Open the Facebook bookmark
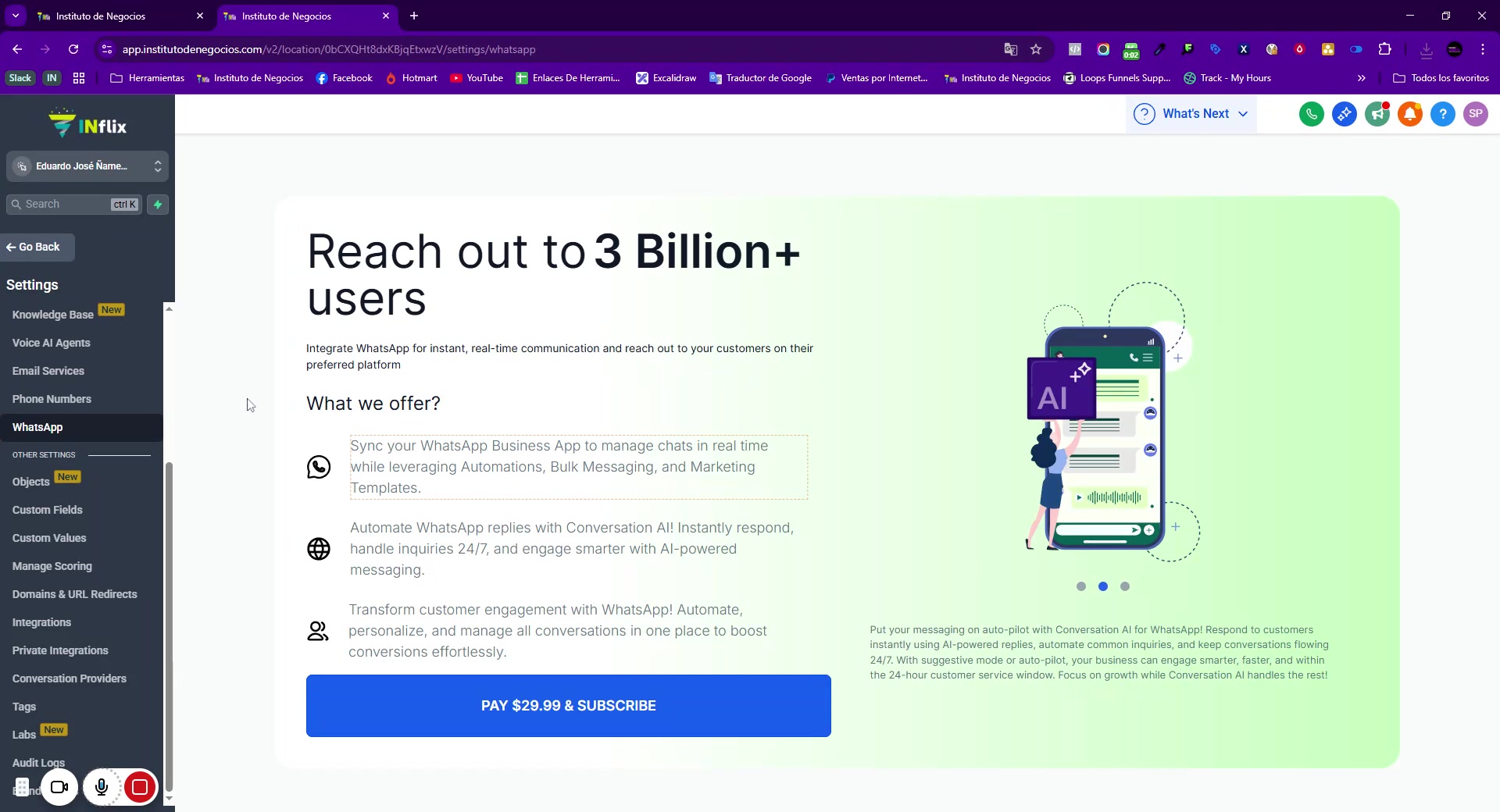This screenshot has height=812, width=1500. [x=345, y=78]
